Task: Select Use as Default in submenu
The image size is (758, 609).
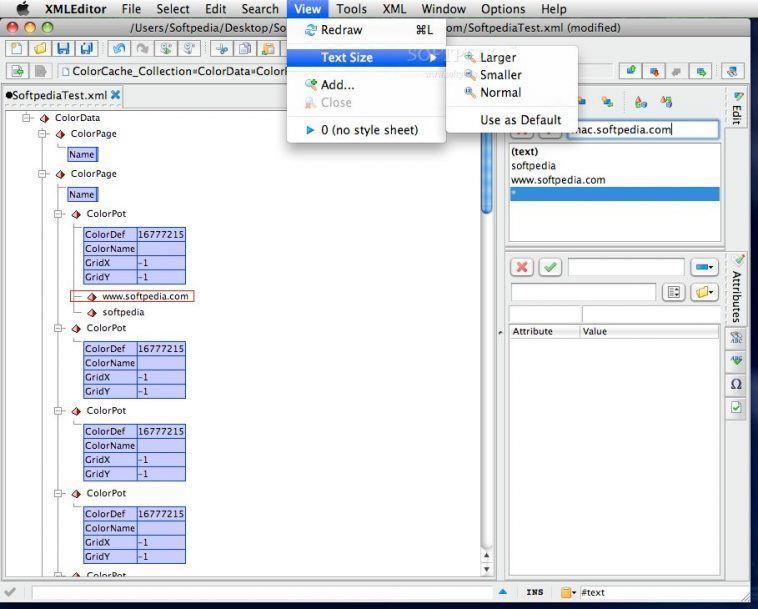Action: (511, 120)
